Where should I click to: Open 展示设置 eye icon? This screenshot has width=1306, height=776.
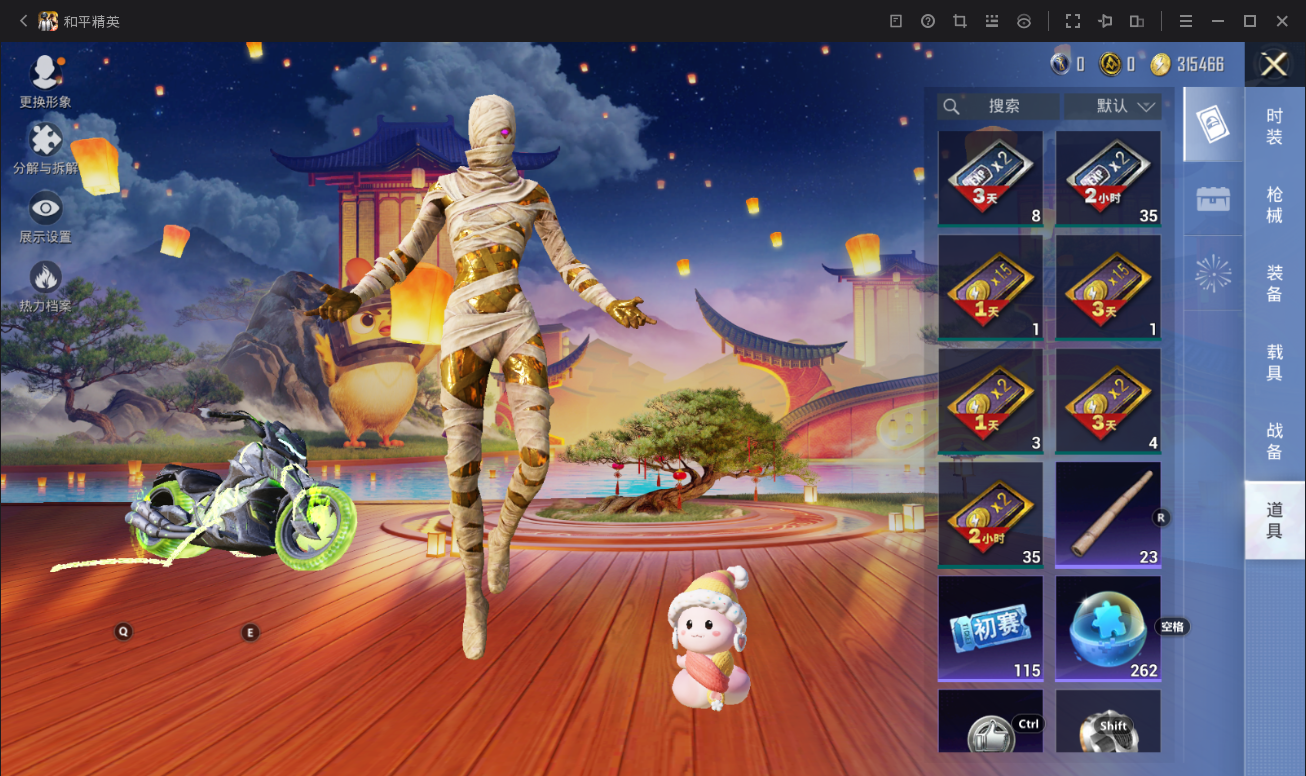[45, 209]
